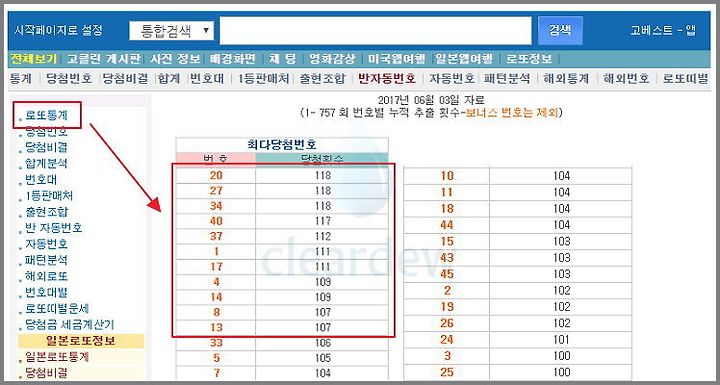Open the 고클린 게시판 menu item
Viewport: 720px width, 385px height.
click(x=104, y=59)
